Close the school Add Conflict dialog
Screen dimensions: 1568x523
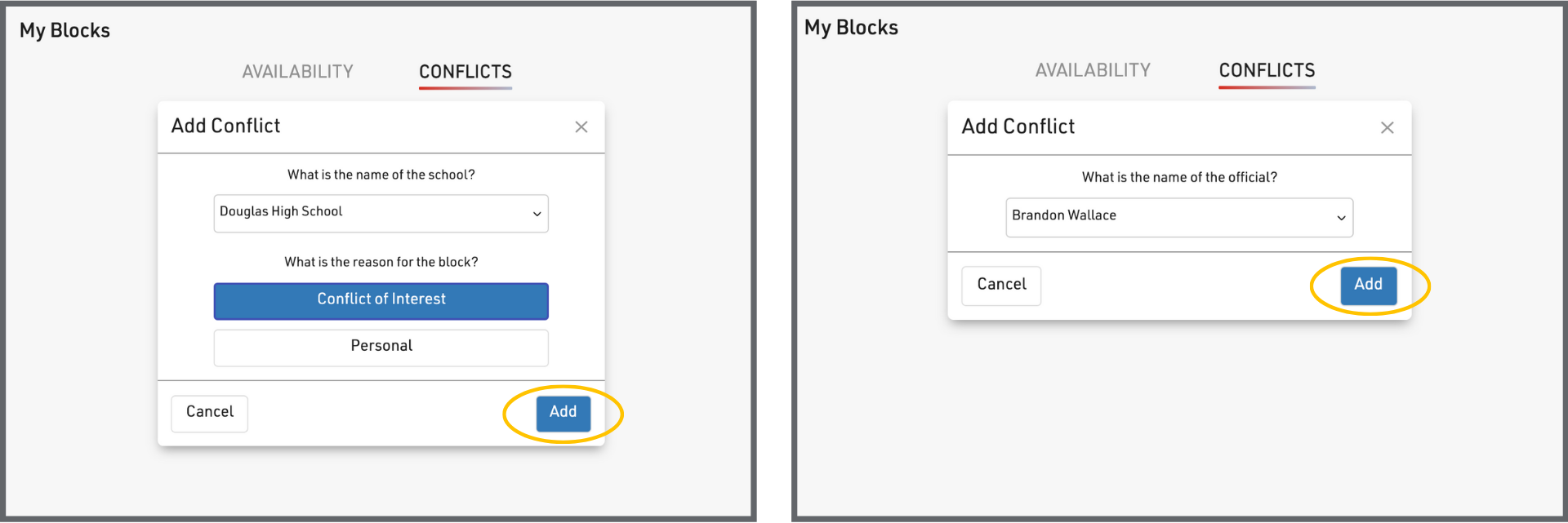click(581, 127)
